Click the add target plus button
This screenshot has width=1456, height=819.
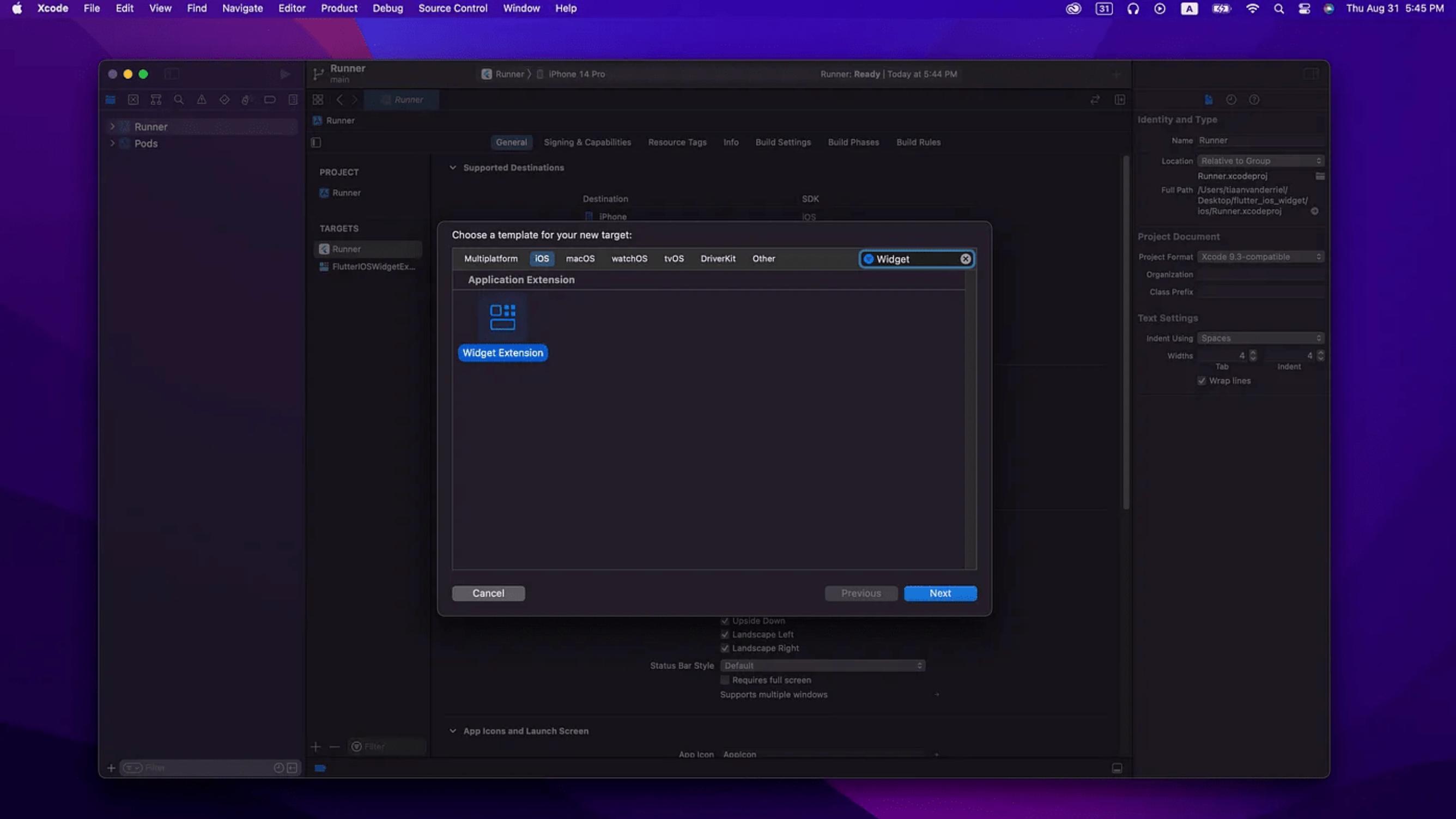click(x=316, y=747)
